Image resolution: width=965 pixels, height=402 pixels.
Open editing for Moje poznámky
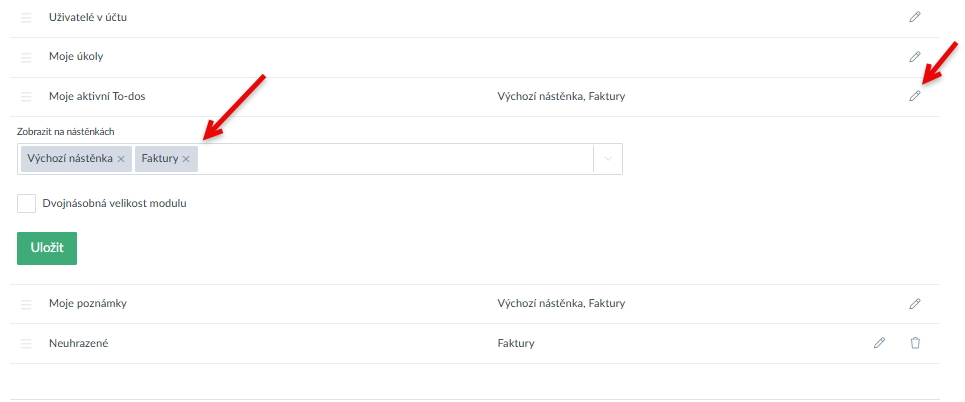tap(914, 303)
